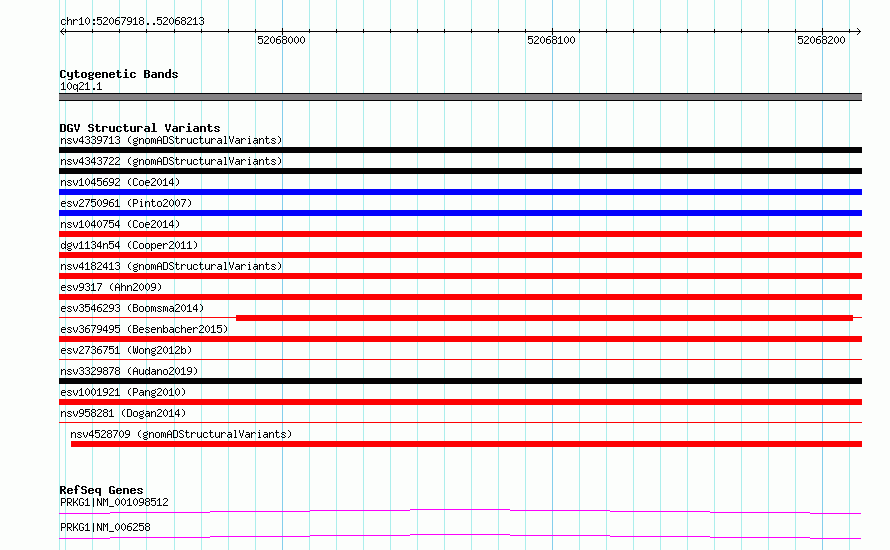Viewport: 890px width, 550px height.
Task: Open the RefSeq Genes track title
Action: 101,490
